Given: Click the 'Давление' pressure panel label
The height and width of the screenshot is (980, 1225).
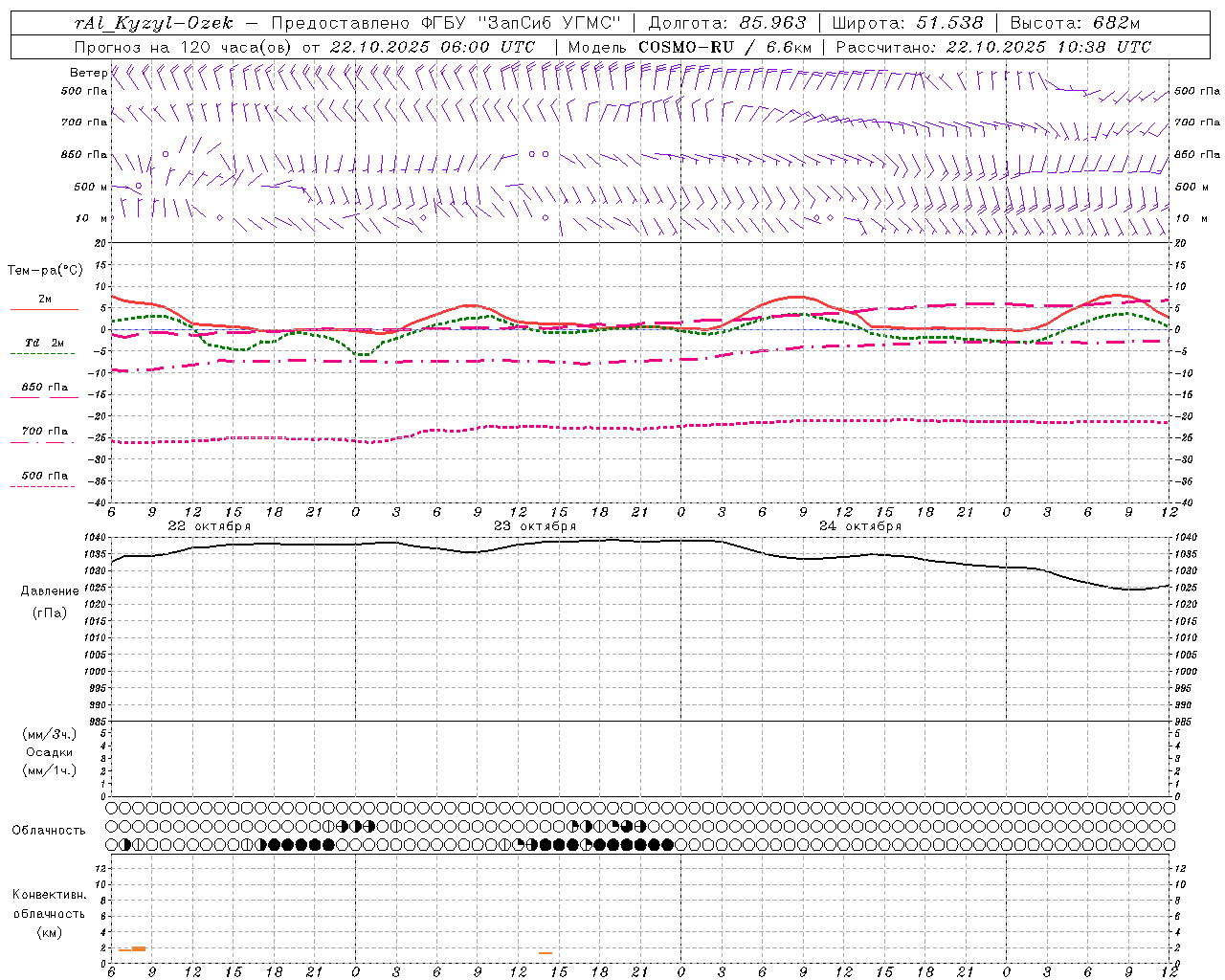Looking at the screenshot, I should 50,591.
